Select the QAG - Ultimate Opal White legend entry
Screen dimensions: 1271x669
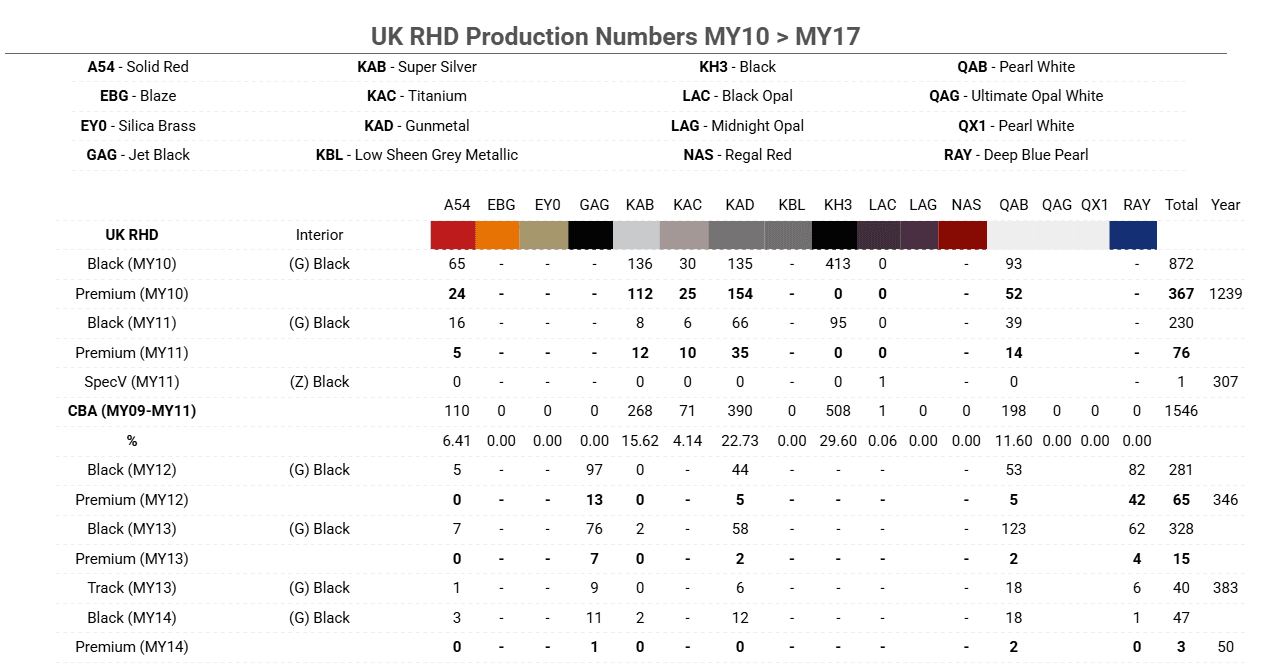pos(1016,96)
